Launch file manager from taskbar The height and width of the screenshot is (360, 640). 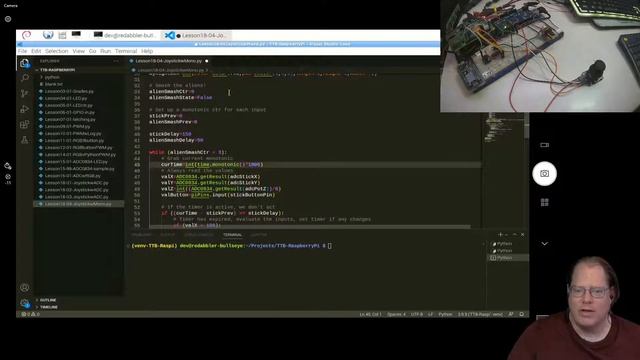[62, 35]
